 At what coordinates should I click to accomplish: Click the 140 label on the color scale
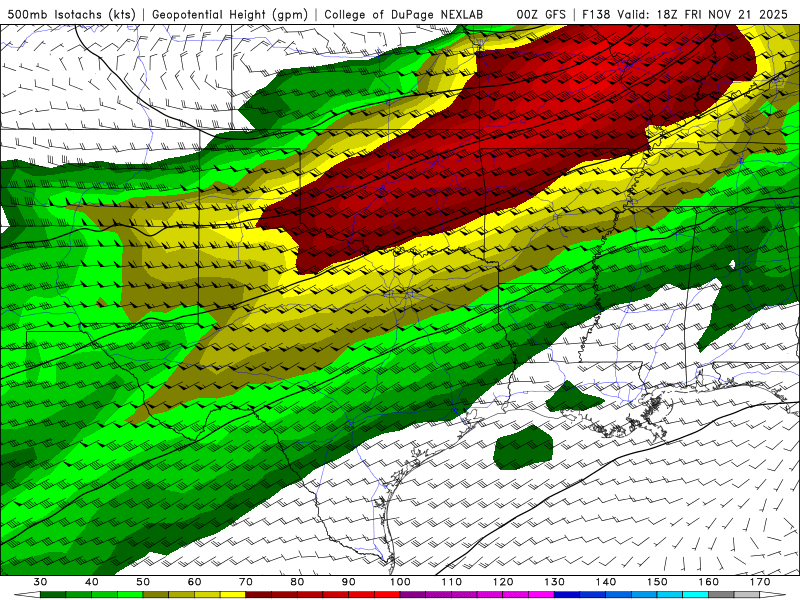(x=606, y=582)
